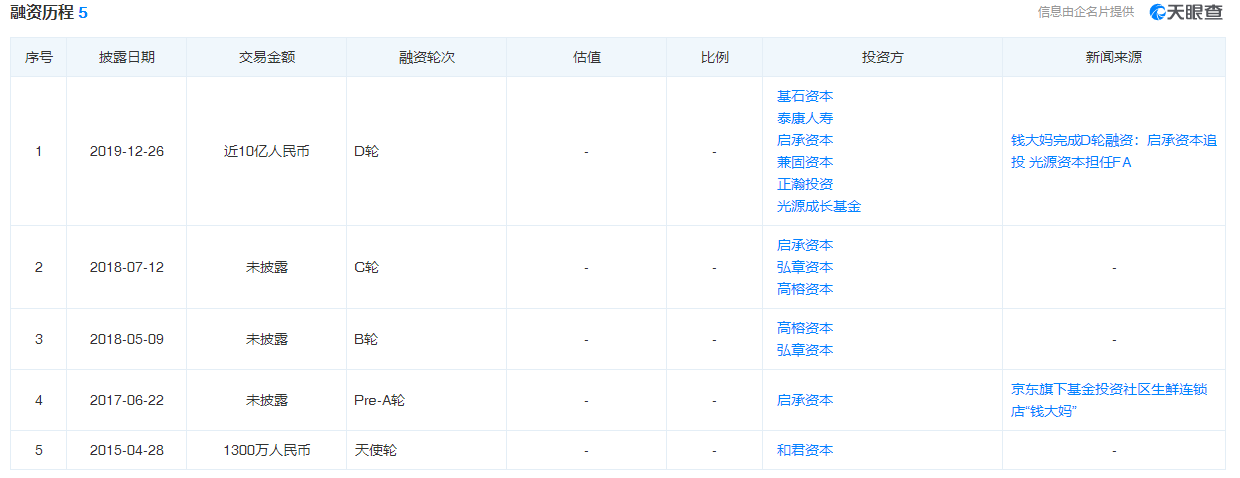1240x478 pixels.
Task: Select amount cell 近10亿人民币
Action: point(267,151)
